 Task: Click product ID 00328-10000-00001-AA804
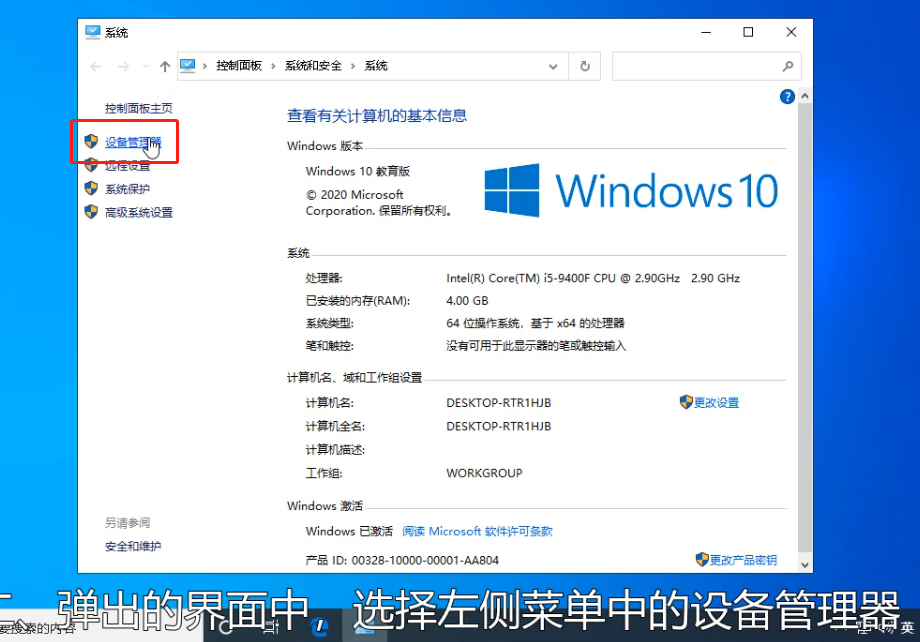[x=425, y=560]
